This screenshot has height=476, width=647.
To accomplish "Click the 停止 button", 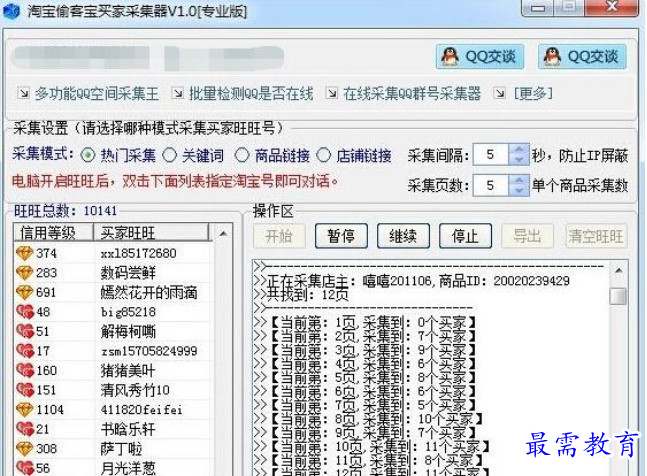I will pos(465,236).
